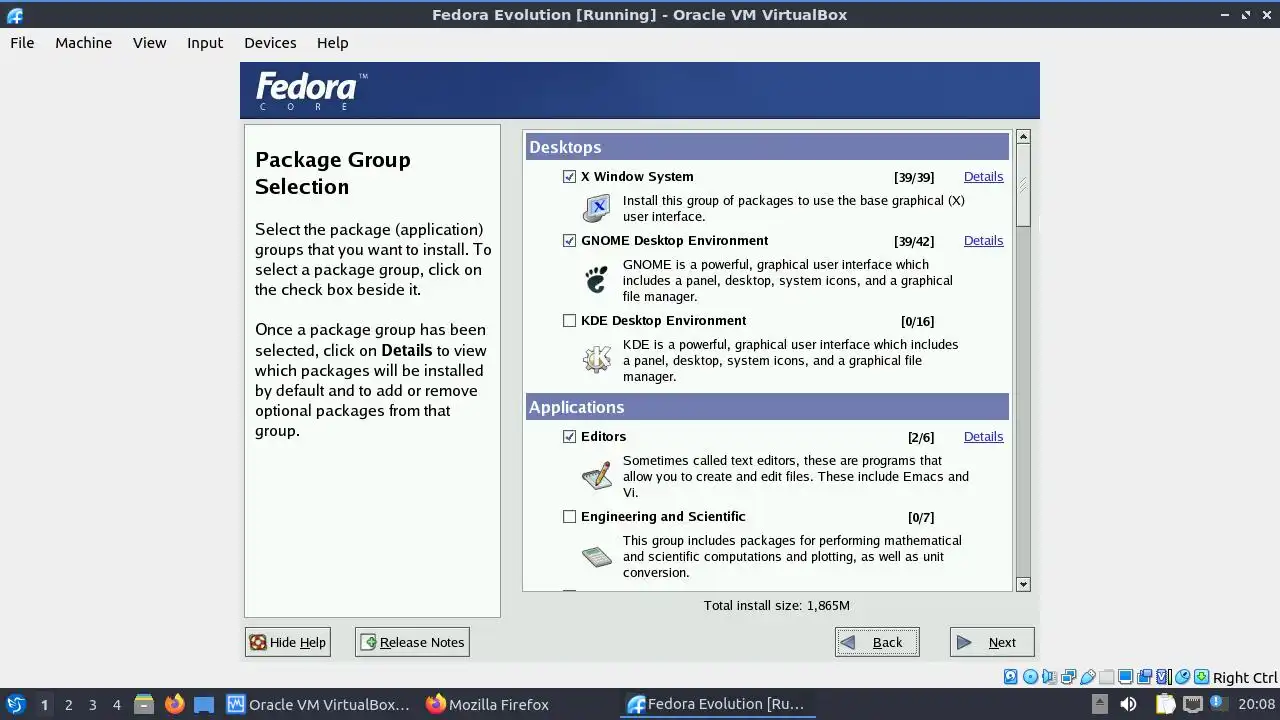Click the GNOME footprint icon
The height and width of the screenshot is (720, 1280).
[597, 279]
